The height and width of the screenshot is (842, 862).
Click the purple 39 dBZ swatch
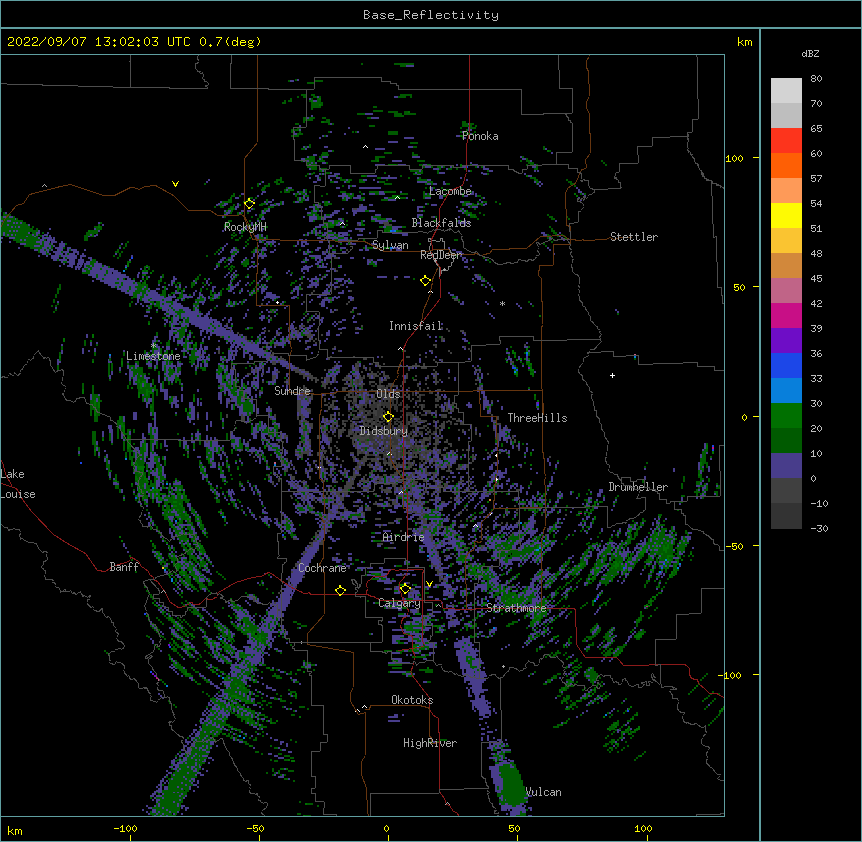pos(786,340)
